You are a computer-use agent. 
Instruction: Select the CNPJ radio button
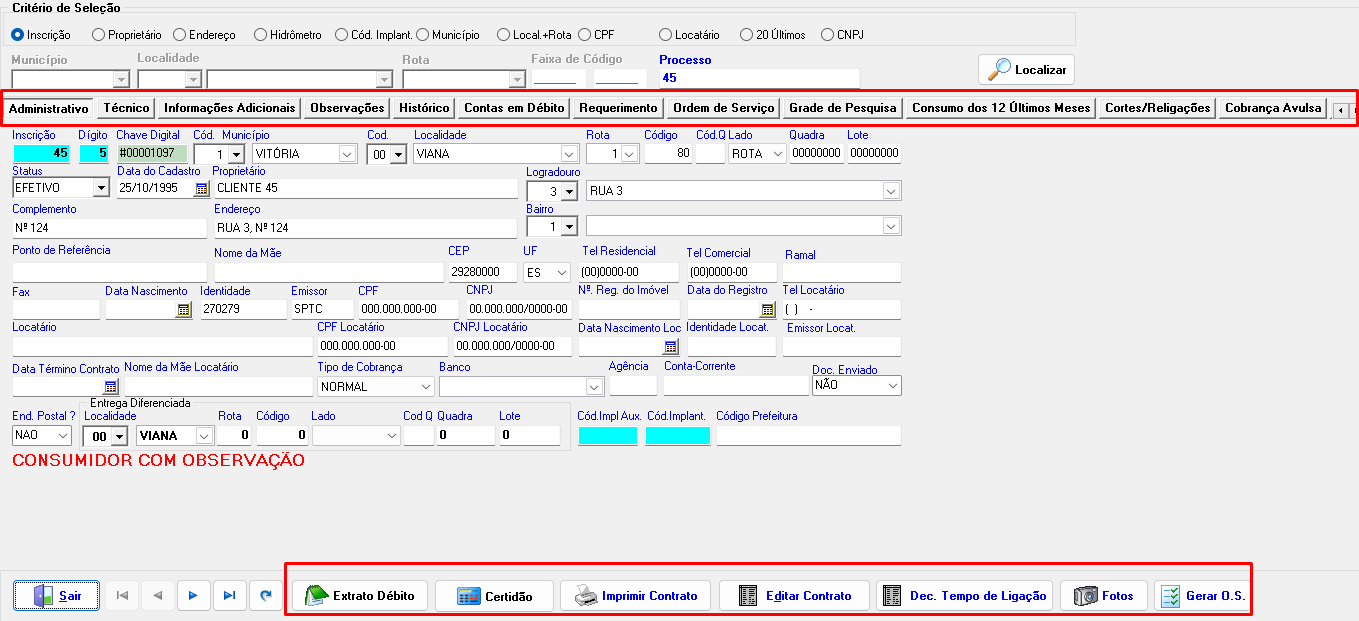[827, 35]
